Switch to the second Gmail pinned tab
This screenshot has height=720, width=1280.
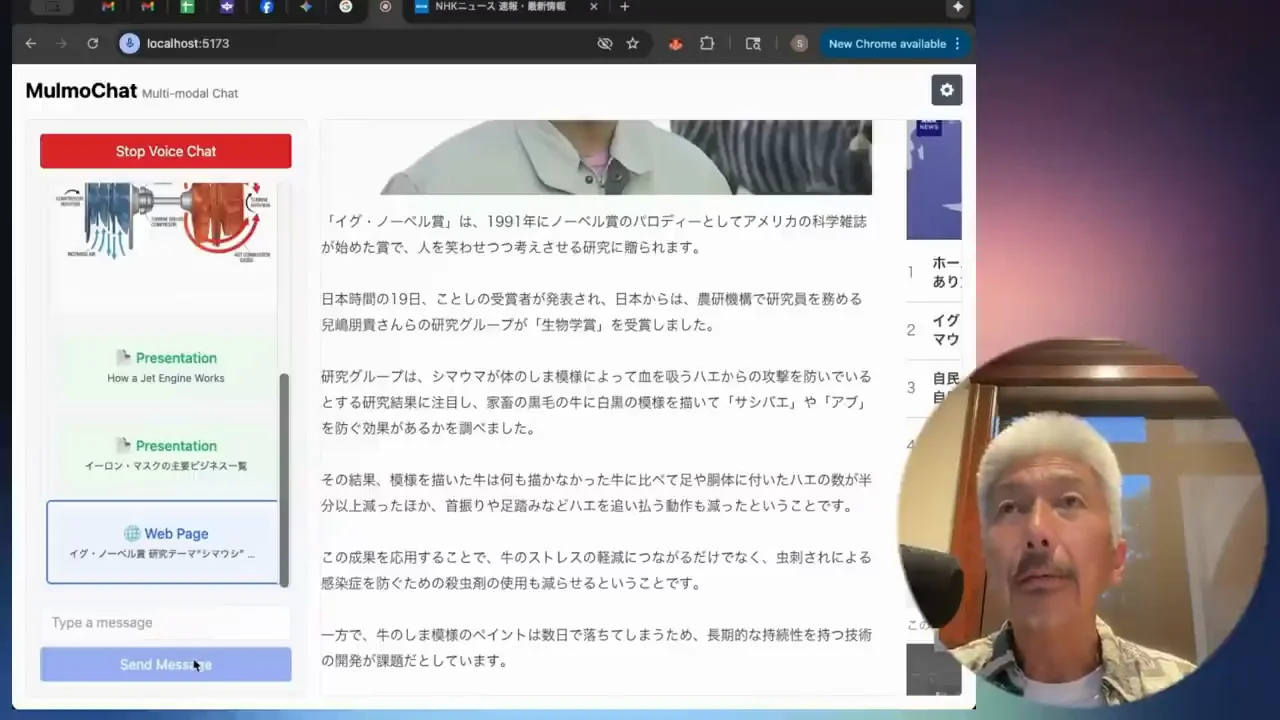click(x=148, y=7)
